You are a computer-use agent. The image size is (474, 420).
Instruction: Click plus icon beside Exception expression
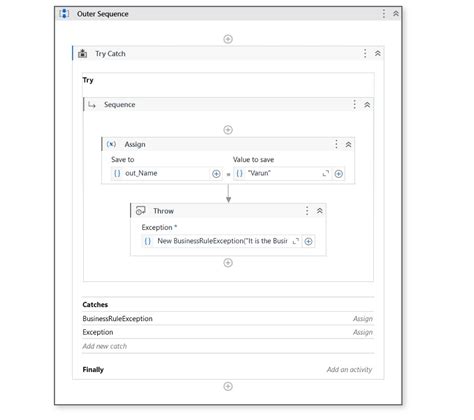[308, 241]
